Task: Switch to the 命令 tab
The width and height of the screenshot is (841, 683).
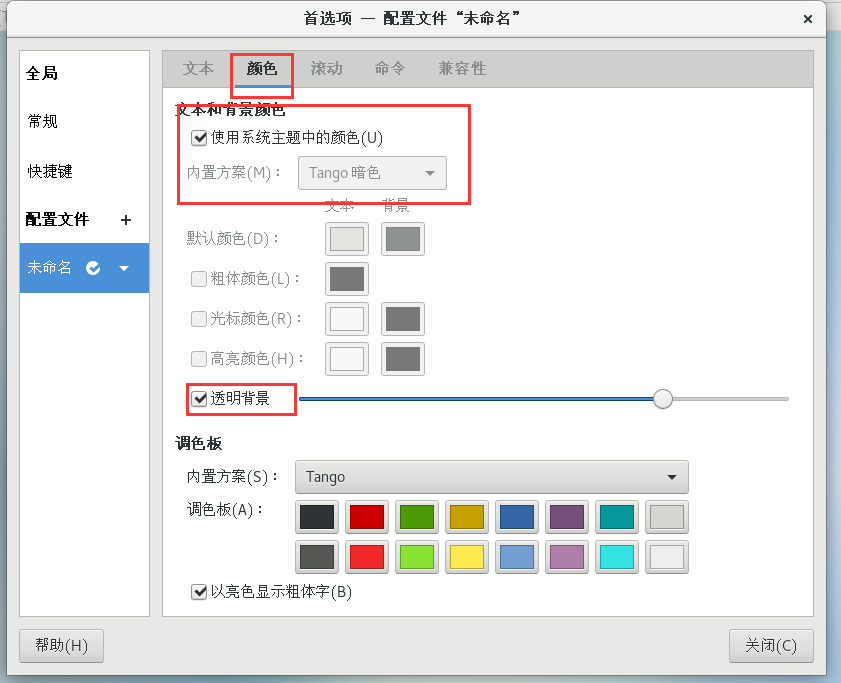Action: 389,69
